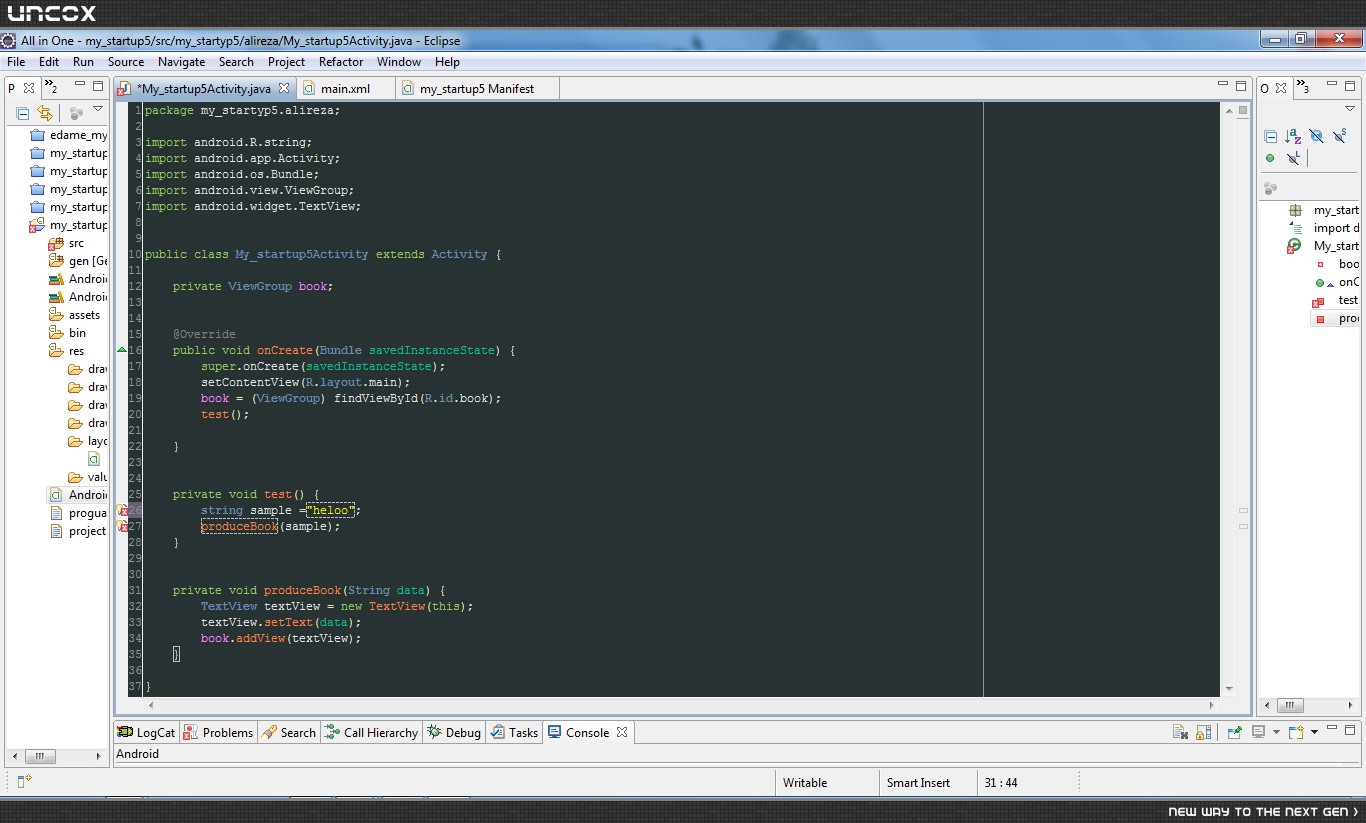The height and width of the screenshot is (823, 1366).
Task: Select the project properties file
Action: [x=78, y=531]
